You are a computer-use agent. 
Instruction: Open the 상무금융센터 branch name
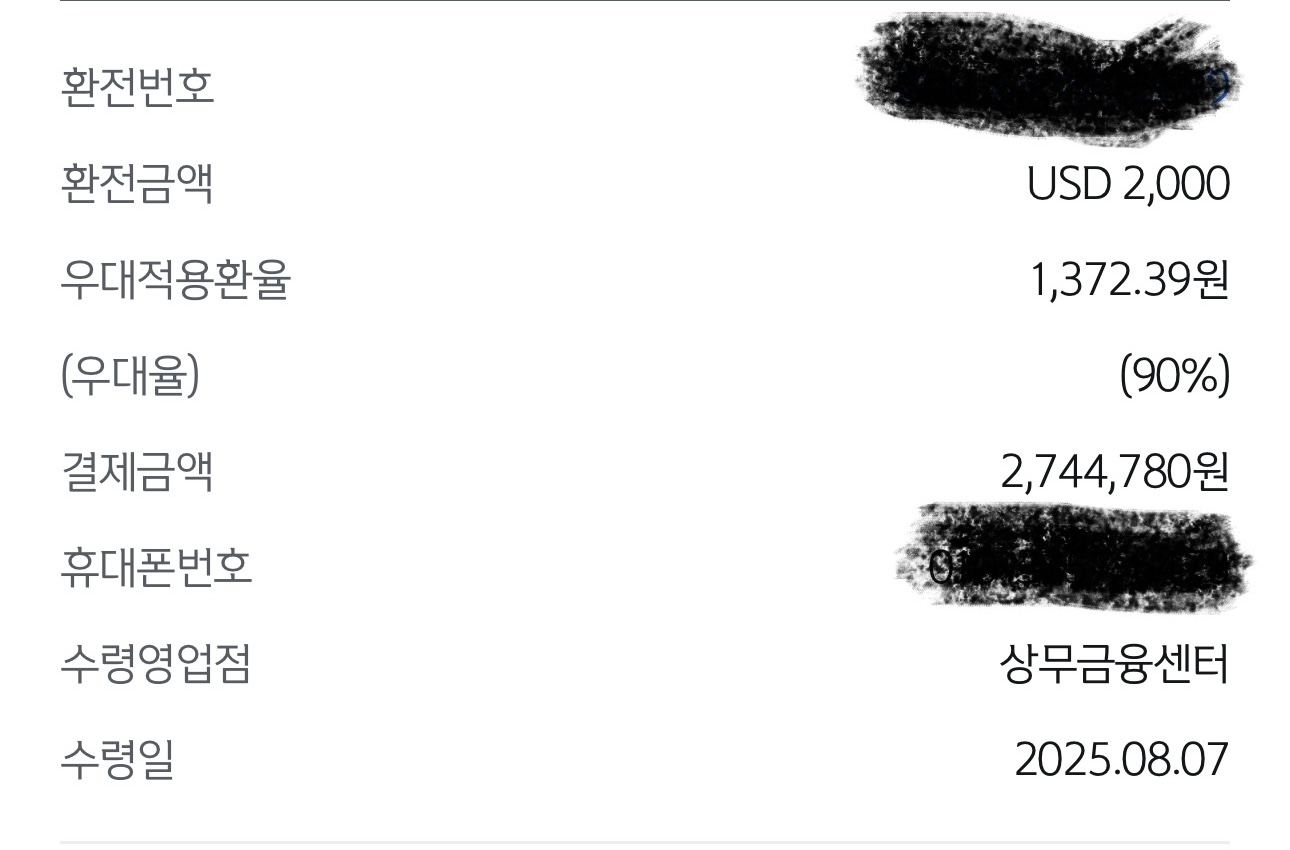coord(1114,664)
